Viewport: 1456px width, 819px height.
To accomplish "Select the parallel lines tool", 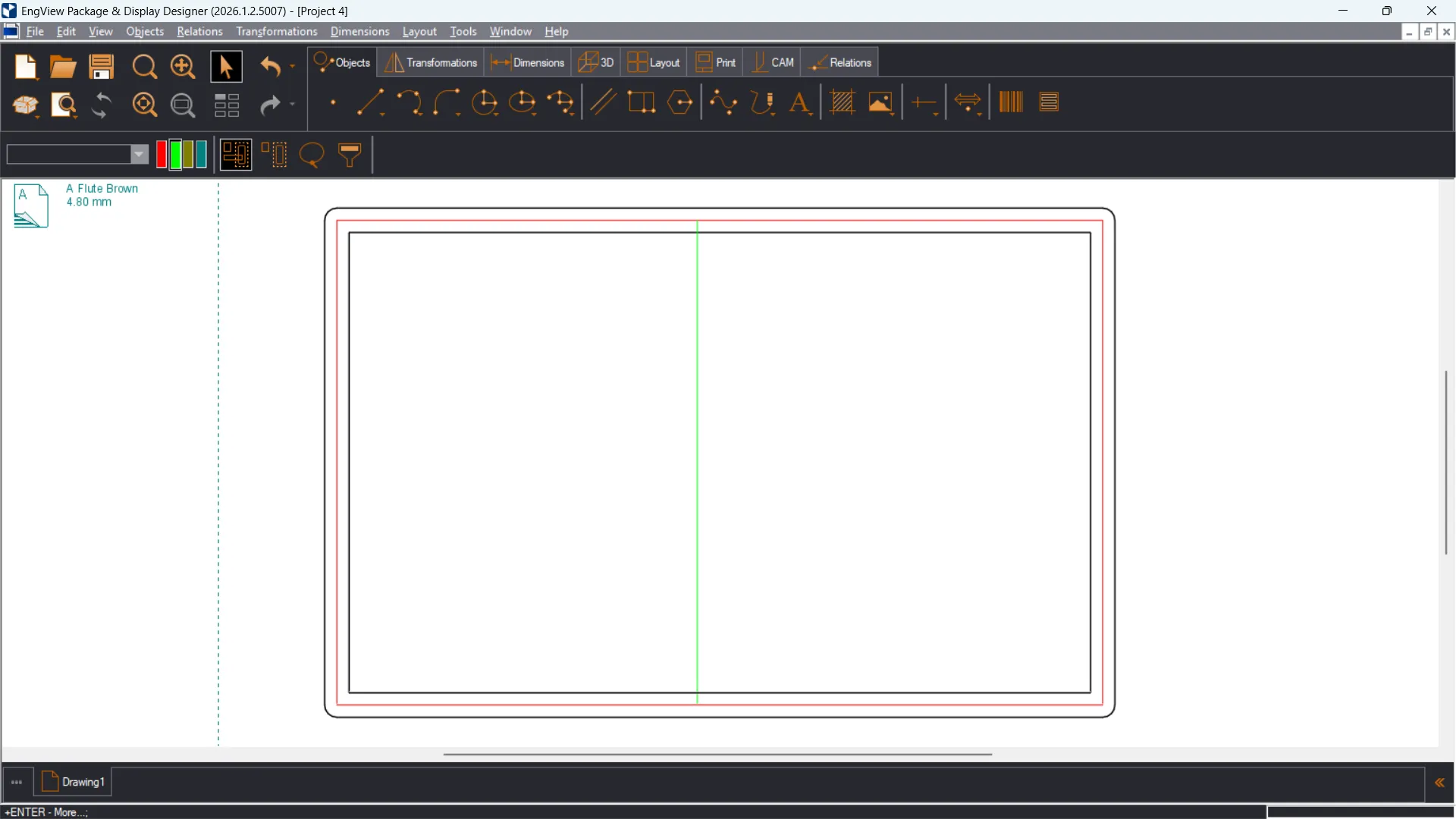I will 603,102.
